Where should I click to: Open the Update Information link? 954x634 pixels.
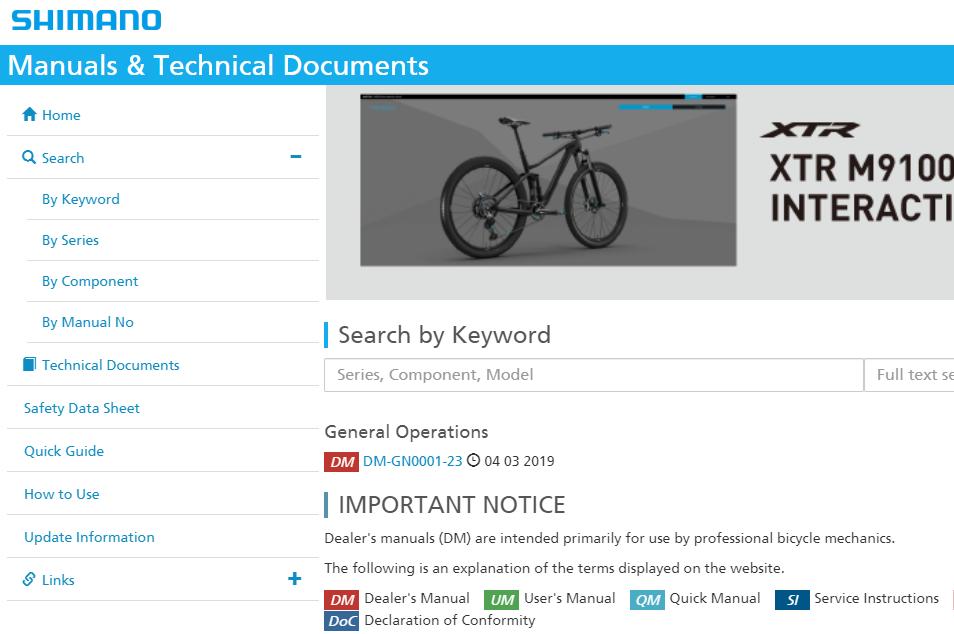(89, 537)
